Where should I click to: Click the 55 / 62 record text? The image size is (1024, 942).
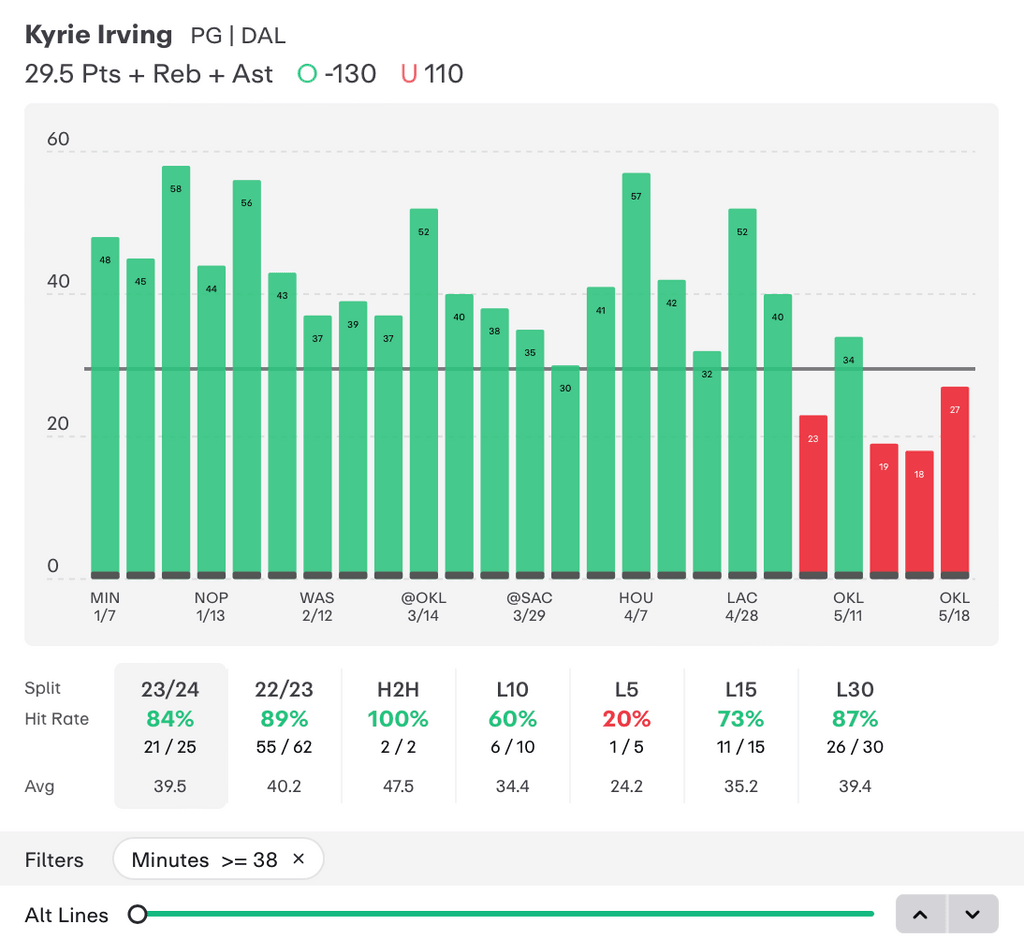click(x=284, y=747)
